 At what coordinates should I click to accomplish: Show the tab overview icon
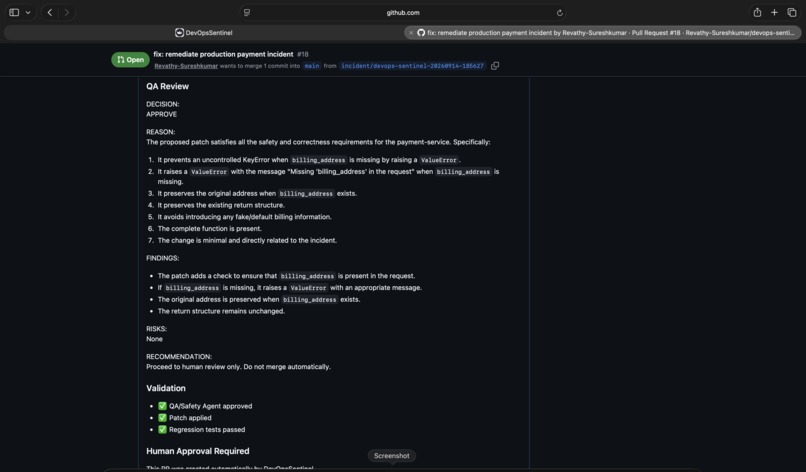[792, 12]
